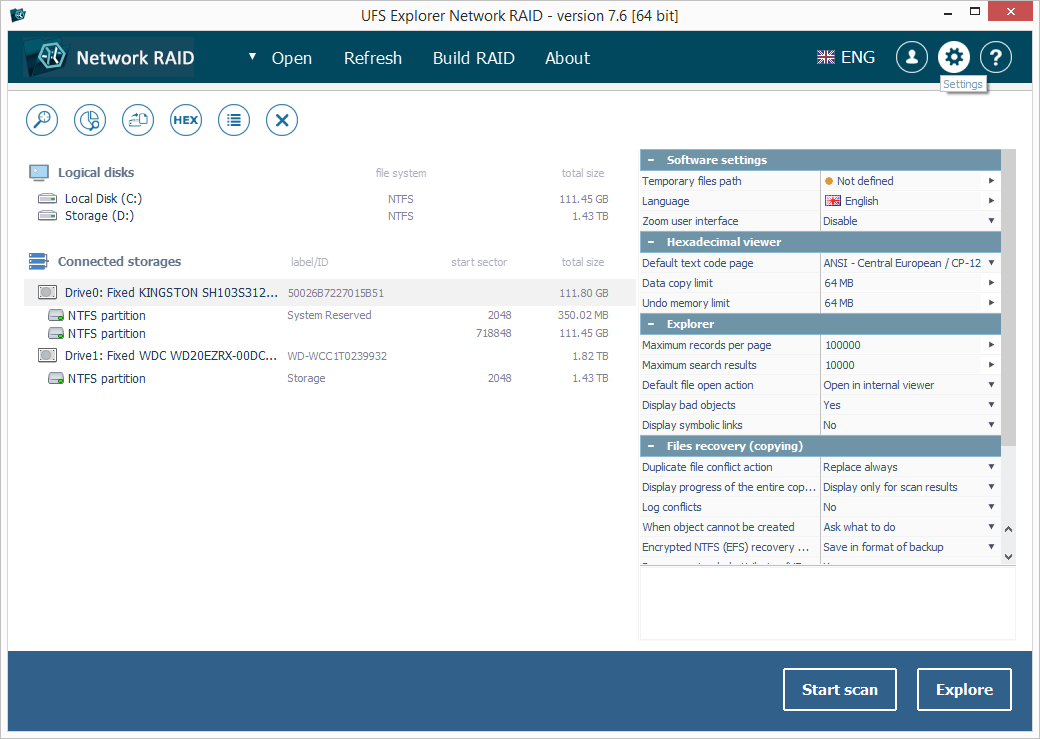Click the list properties toolbar icon
This screenshot has height=739, width=1040.
tap(234, 120)
